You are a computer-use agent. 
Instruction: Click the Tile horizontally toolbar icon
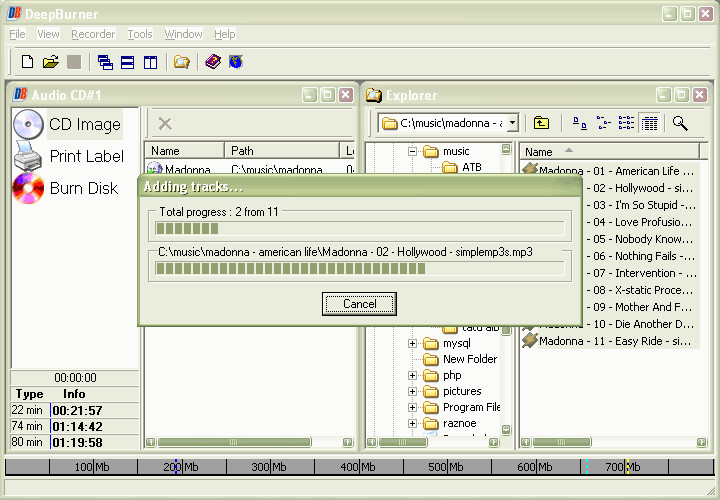128,62
